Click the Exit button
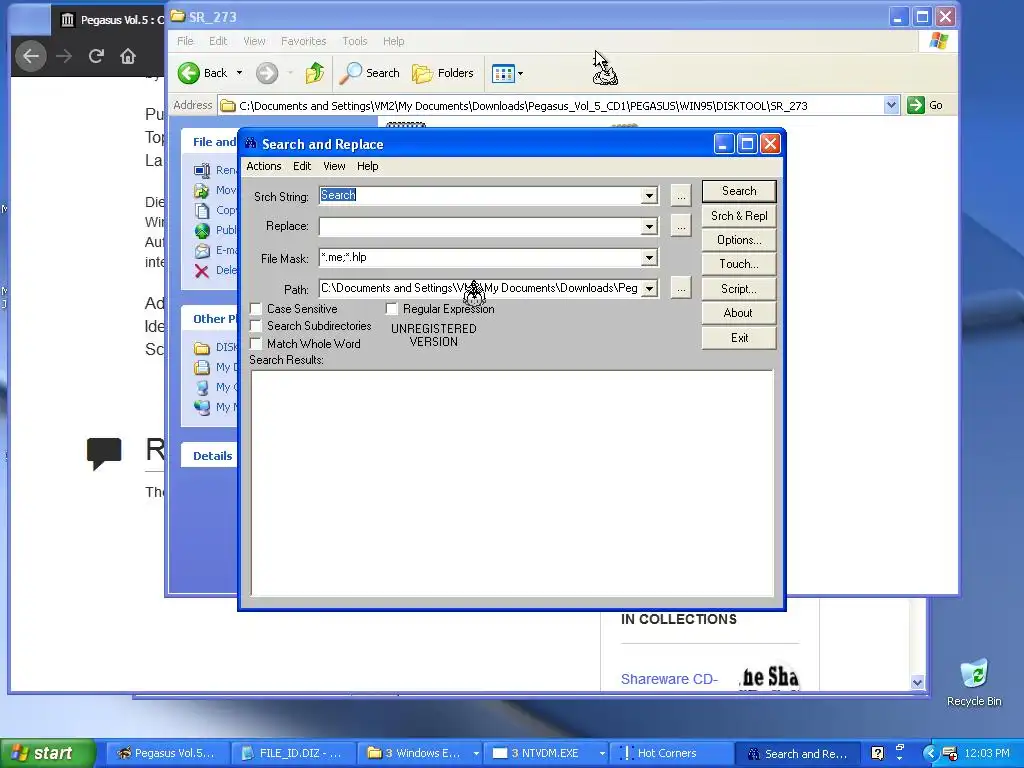This screenshot has width=1024, height=768. (739, 338)
